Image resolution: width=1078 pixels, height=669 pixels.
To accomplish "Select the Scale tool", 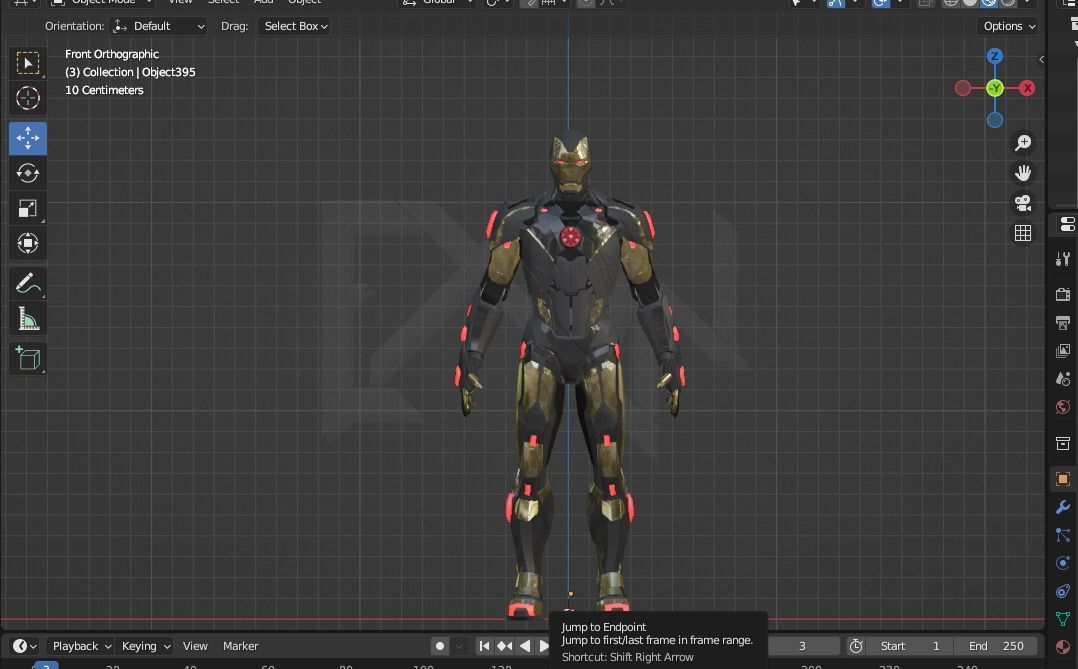I will coord(28,208).
